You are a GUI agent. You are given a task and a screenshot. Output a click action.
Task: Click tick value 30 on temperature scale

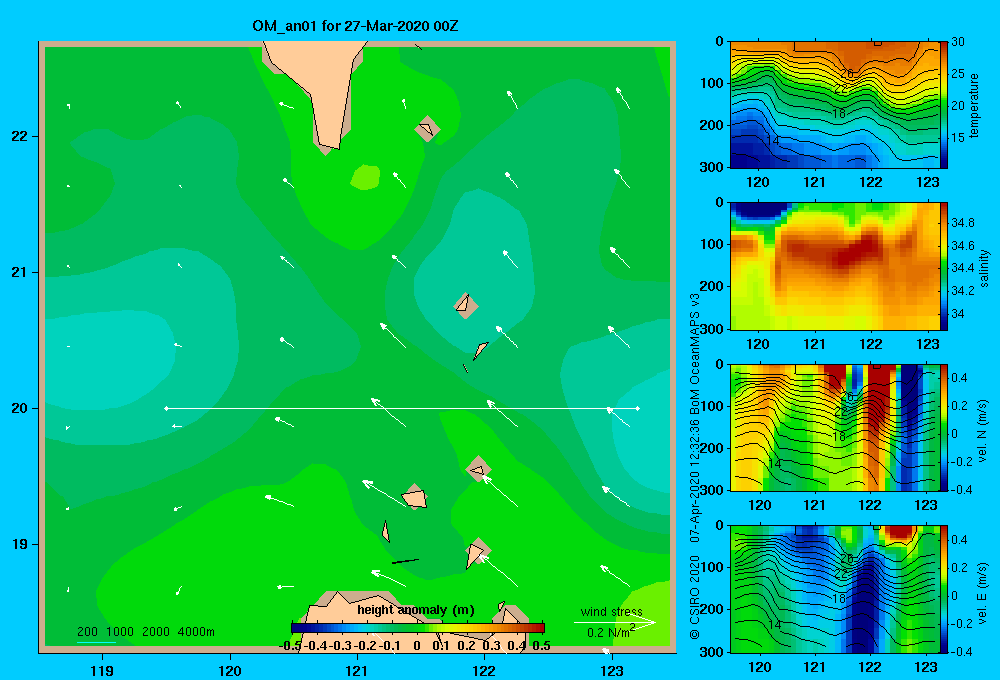click(x=958, y=42)
